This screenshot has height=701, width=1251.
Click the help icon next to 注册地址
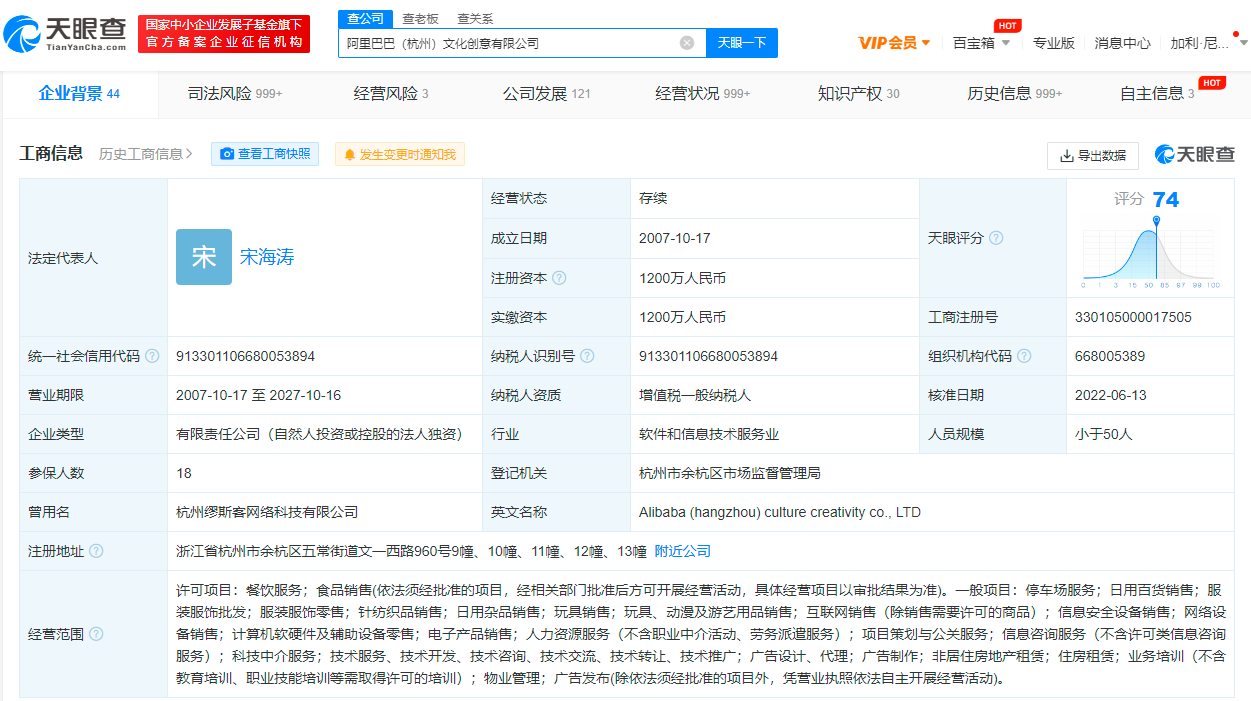pyautogui.click(x=96, y=551)
